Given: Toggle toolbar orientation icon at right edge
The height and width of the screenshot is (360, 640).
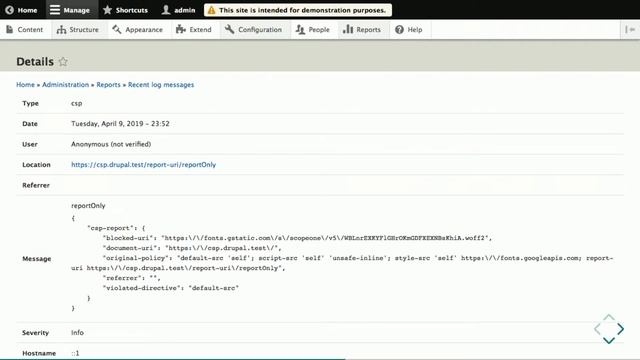Looking at the screenshot, I should point(630,29).
